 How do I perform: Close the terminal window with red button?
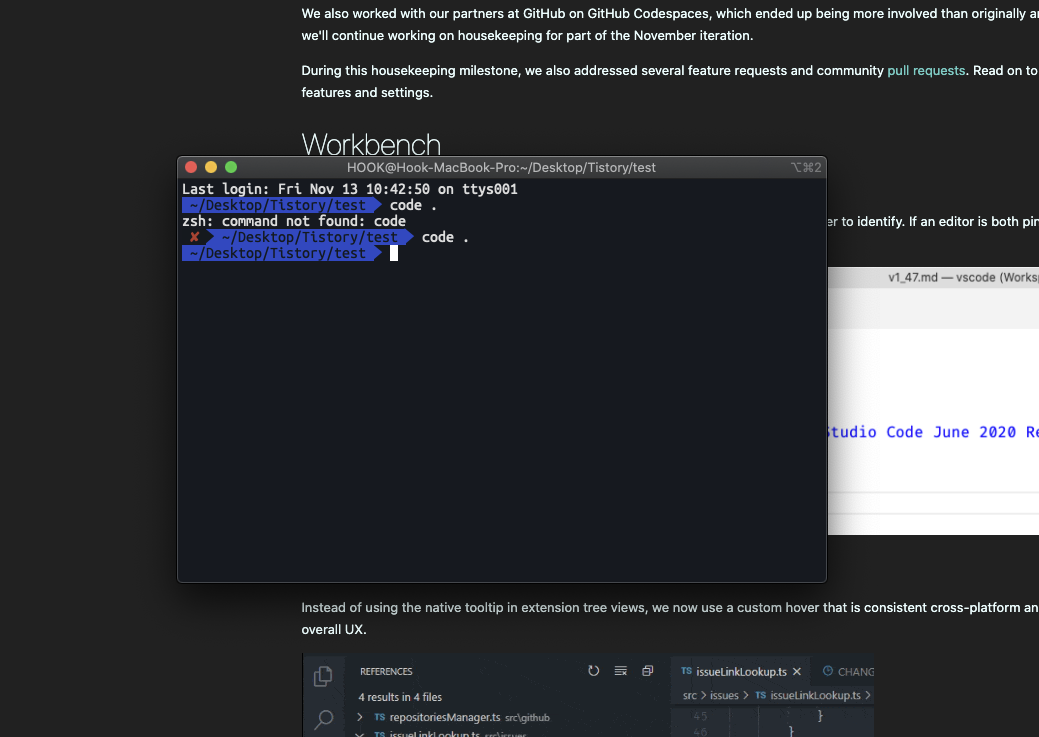pos(191,167)
